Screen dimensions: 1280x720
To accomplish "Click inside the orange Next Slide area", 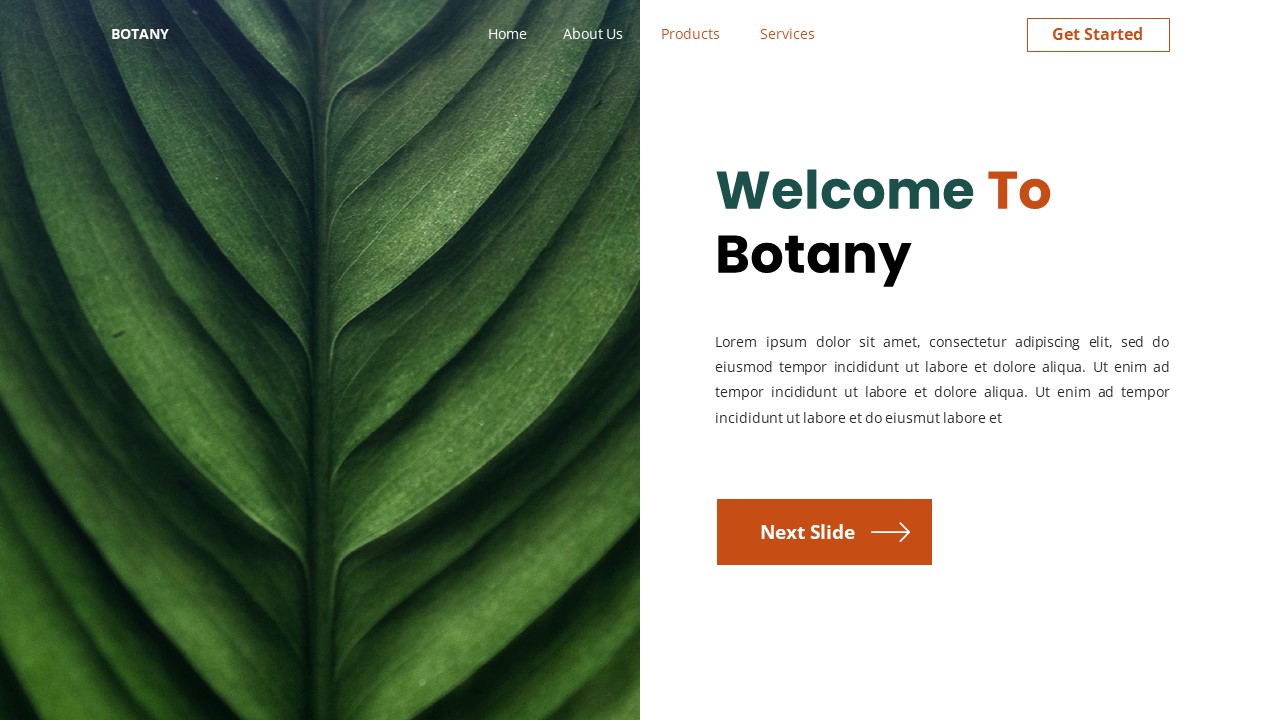I will click(x=807, y=532).
